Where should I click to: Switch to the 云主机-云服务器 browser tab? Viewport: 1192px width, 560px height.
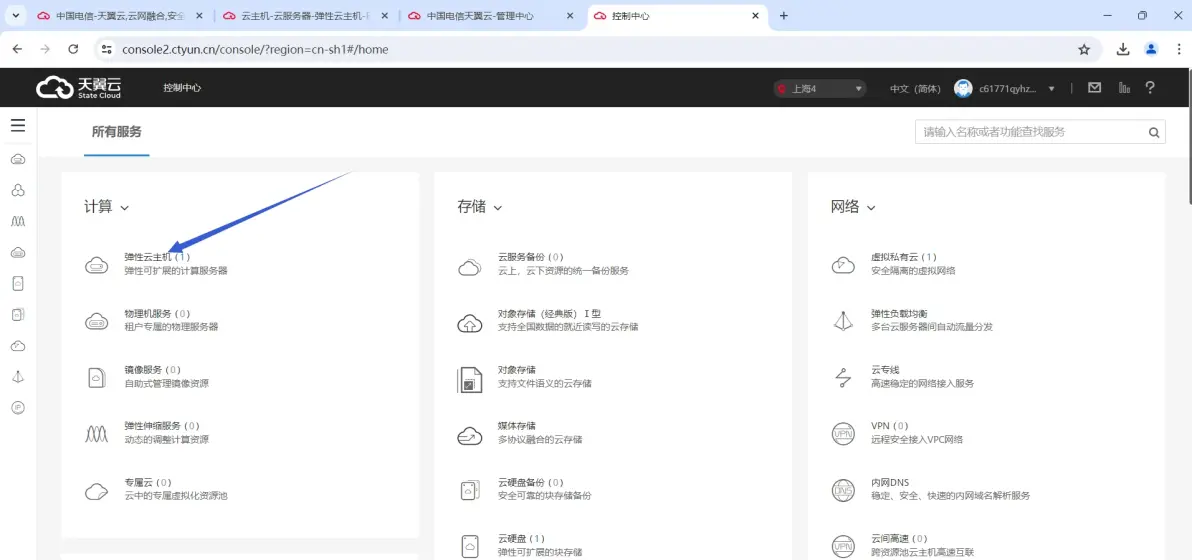tap(306, 16)
